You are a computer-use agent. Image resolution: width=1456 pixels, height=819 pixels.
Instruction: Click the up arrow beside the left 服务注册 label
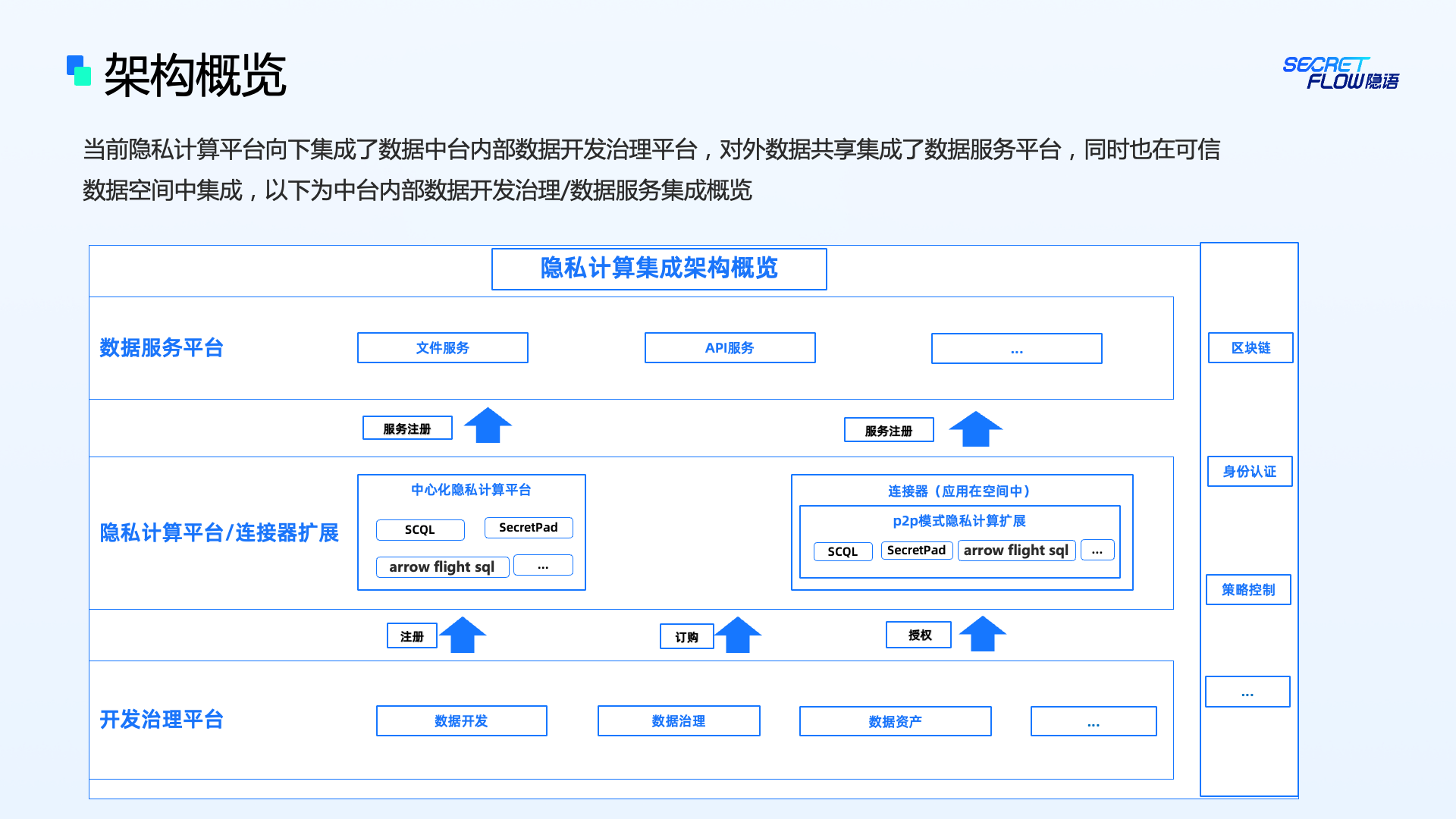[488, 425]
